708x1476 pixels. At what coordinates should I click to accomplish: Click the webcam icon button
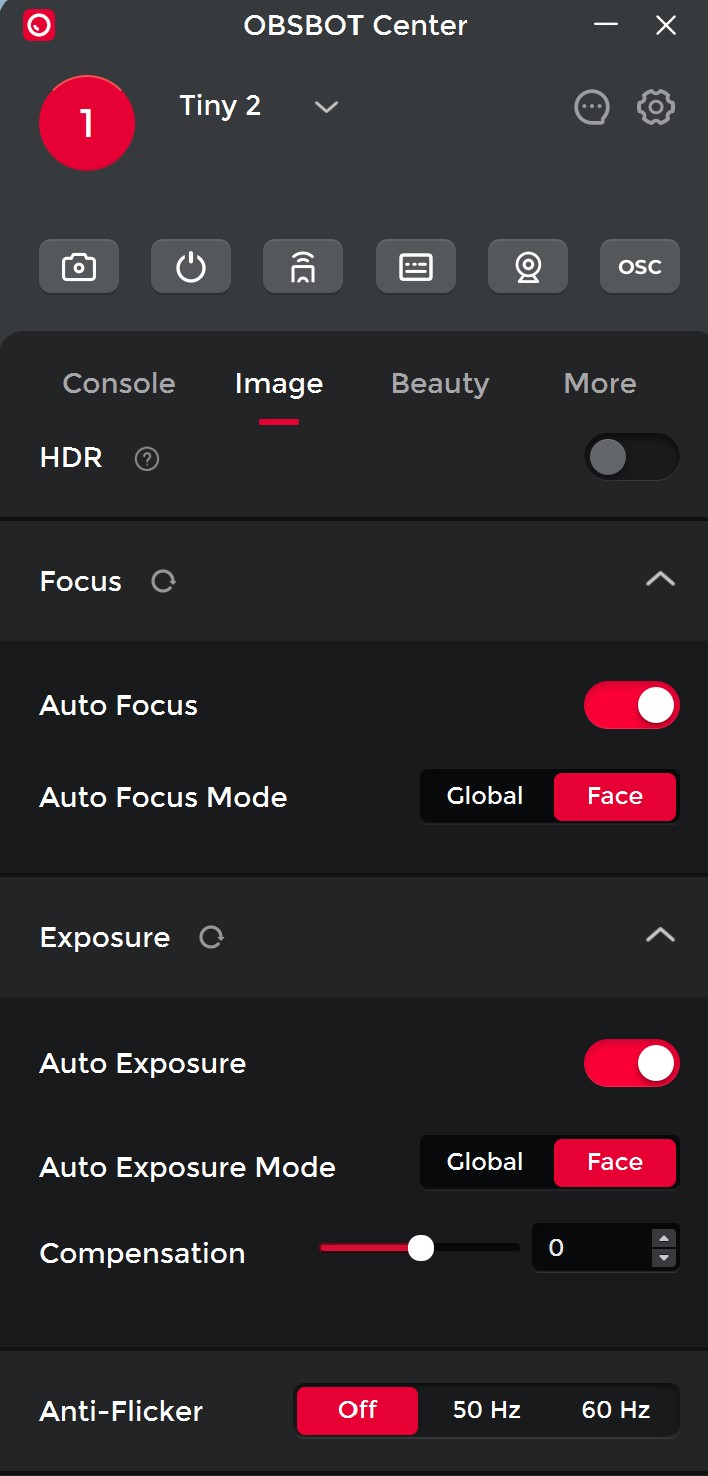tap(528, 267)
